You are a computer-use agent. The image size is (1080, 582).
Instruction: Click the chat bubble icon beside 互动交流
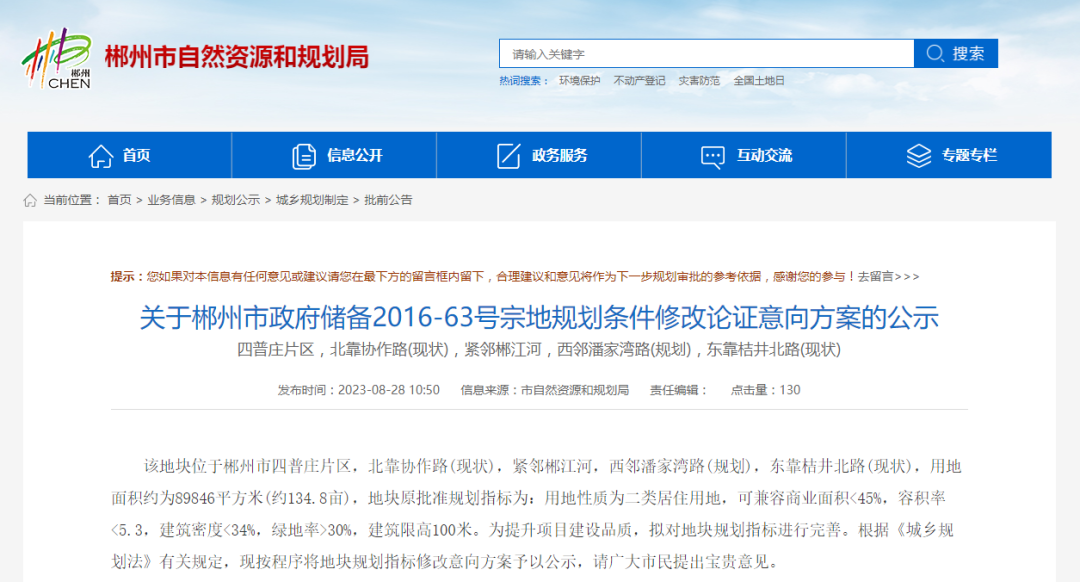(x=713, y=157)
